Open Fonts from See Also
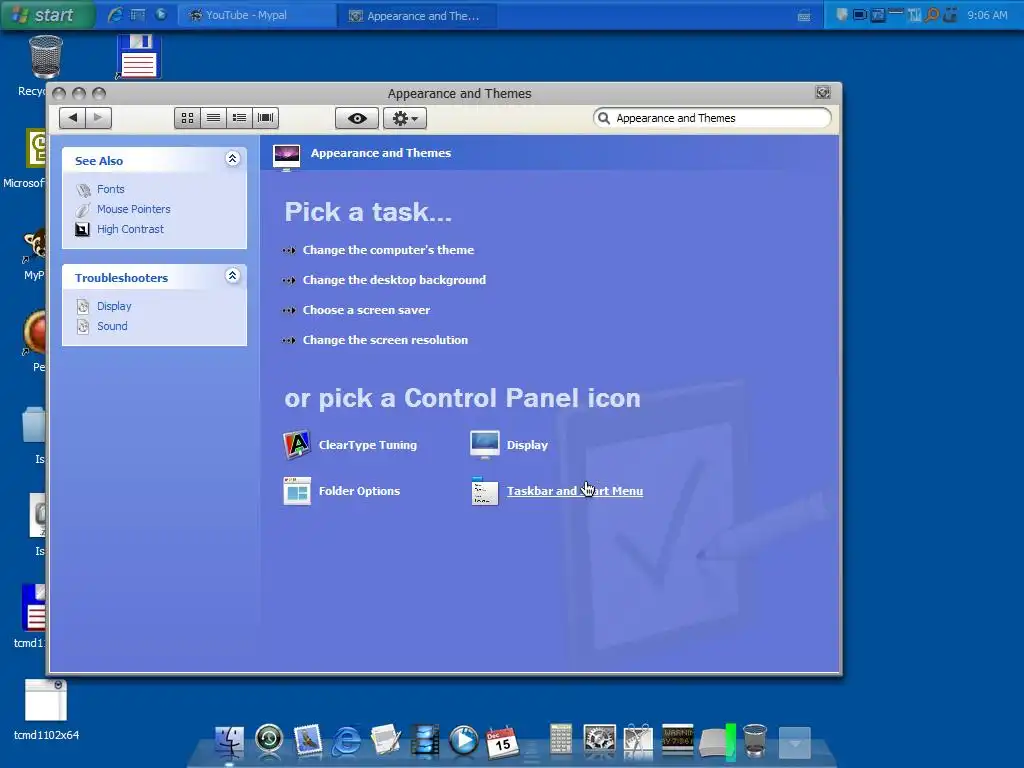 (110, 189)
